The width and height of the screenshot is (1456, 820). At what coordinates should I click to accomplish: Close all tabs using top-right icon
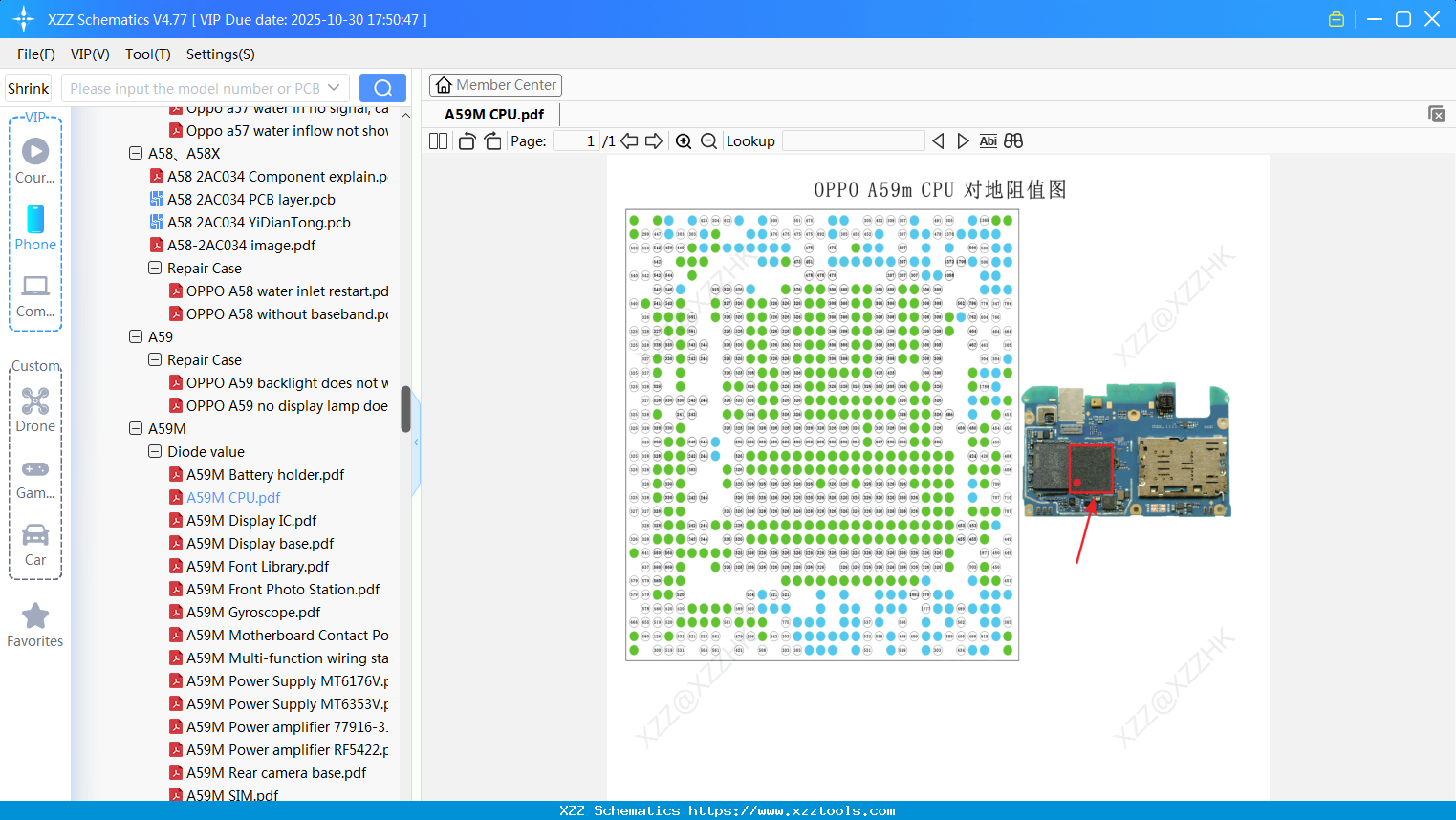coord(1436,114)
